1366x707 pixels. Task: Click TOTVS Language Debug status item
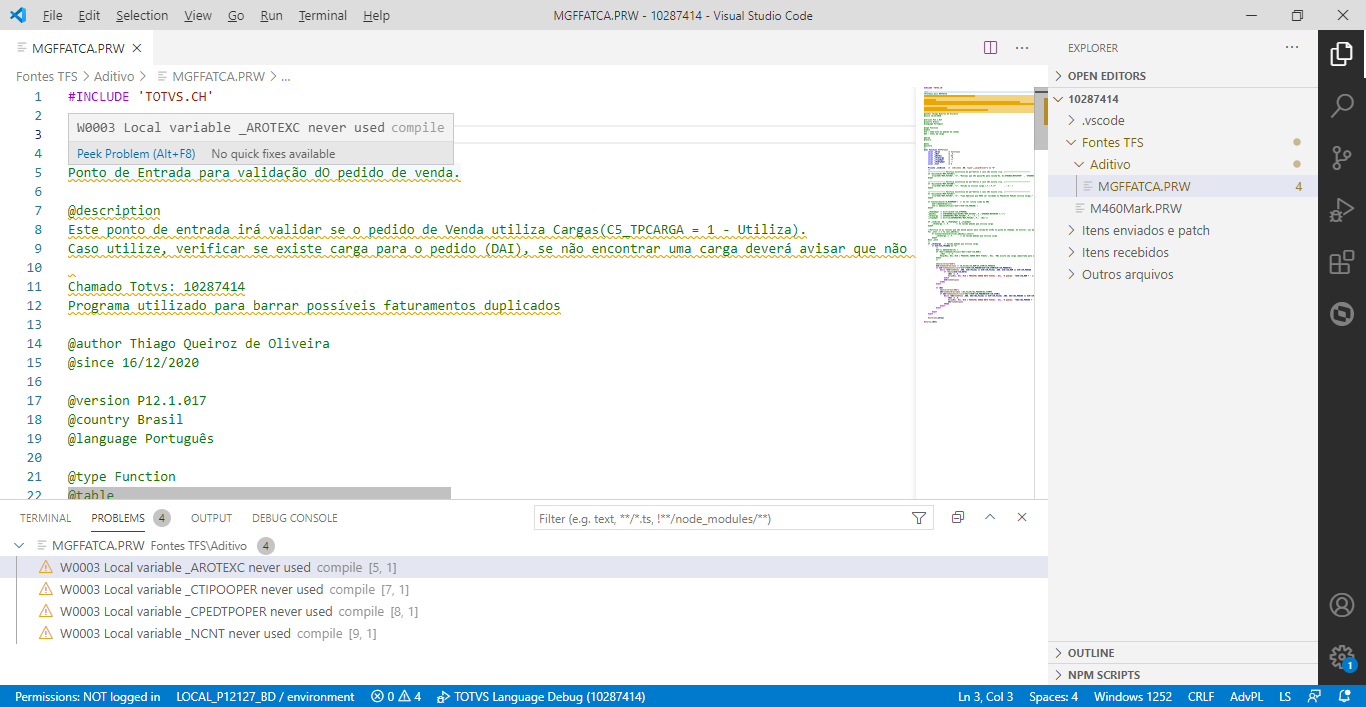tap(541, 697)
